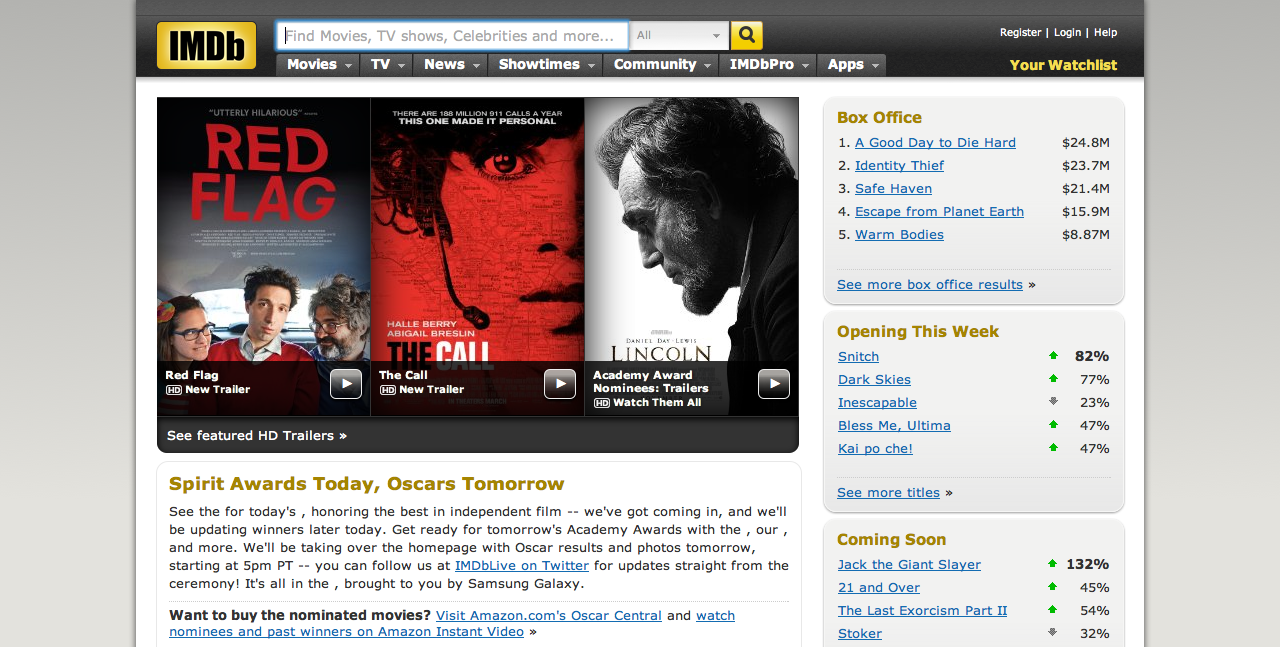The width and height of the screenshot is (1280, 647).
Task: Play the Red Flag trailer
Action: 346,384
